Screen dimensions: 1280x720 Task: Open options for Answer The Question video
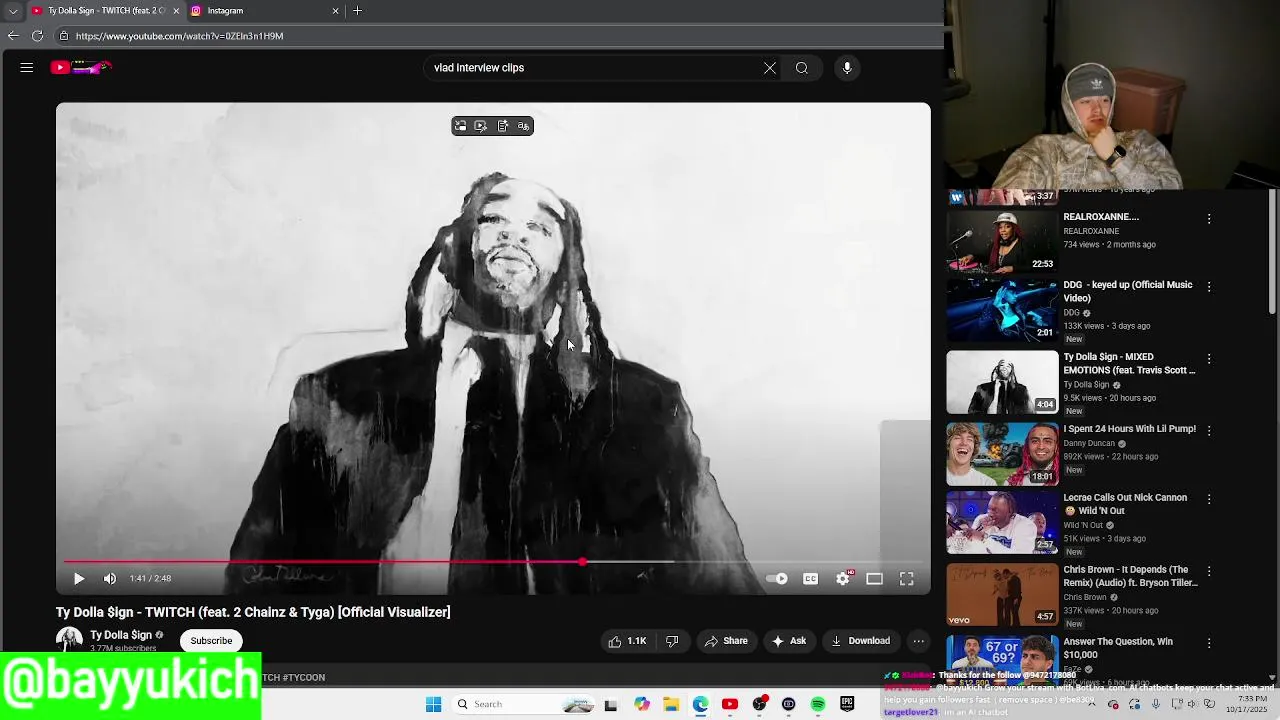click(x=1209, y=643)
